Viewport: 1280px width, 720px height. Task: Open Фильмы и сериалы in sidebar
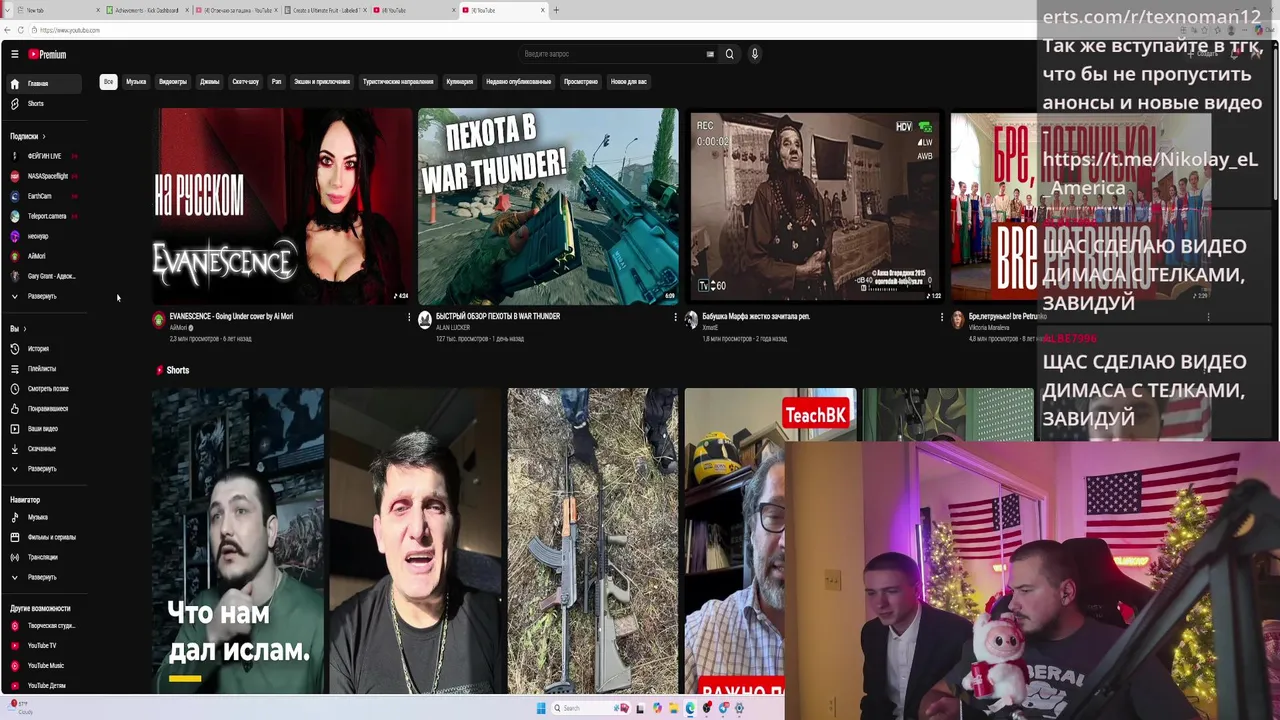(x=43, y=537)
